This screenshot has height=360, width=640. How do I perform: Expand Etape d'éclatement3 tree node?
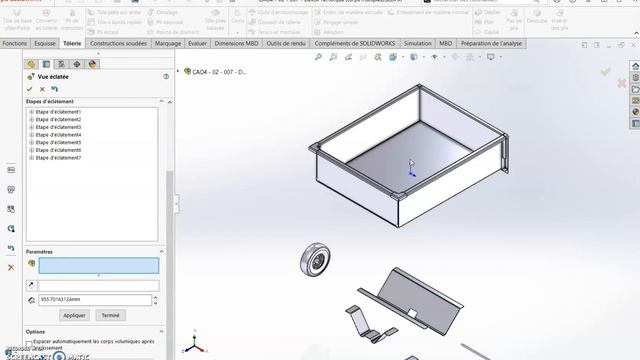pyautogui.click(x=31, y=127)
